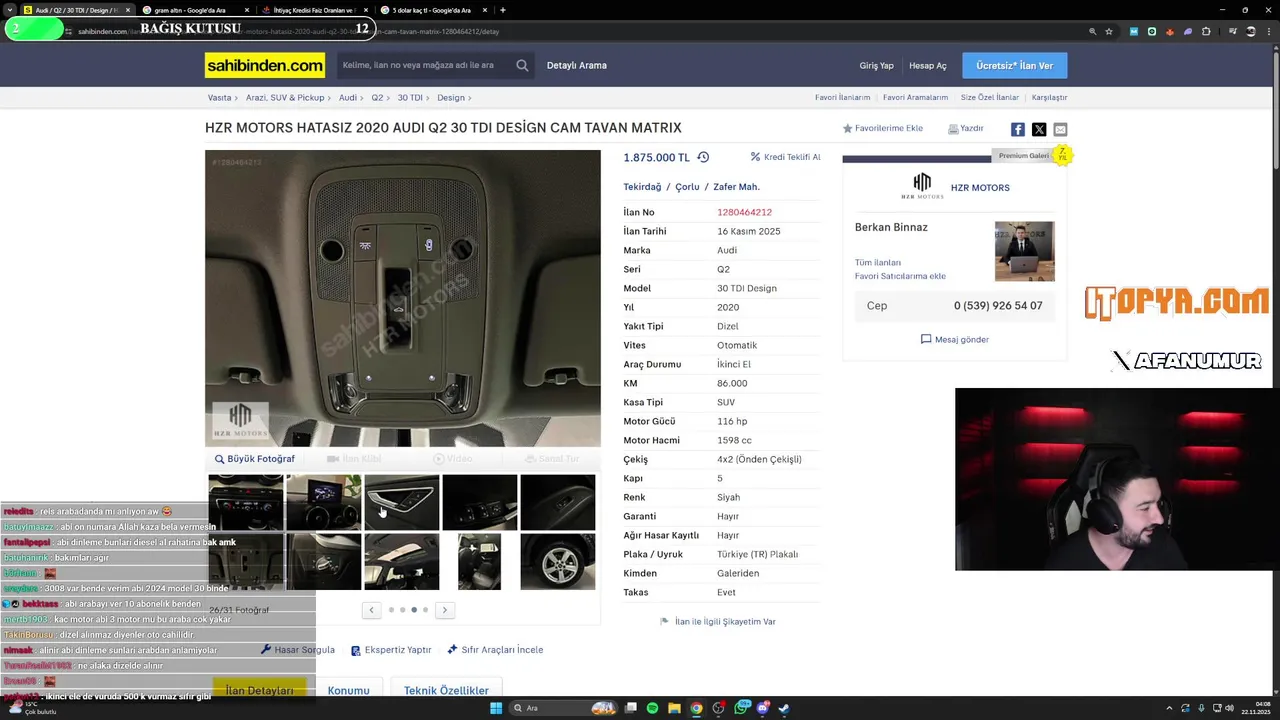Click the Q2 breadcrumb
This screenshot has height=720, width=1280.
(377, 98)
